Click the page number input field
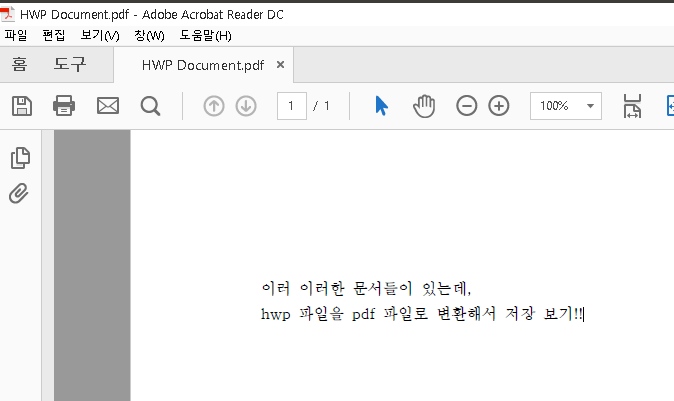This screenshot has height=401, width=674. [x=292, y=106]
